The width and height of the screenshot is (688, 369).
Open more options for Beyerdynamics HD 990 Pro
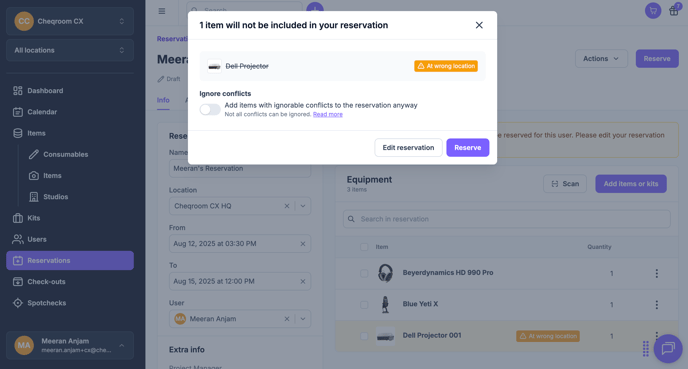point(656,273)
